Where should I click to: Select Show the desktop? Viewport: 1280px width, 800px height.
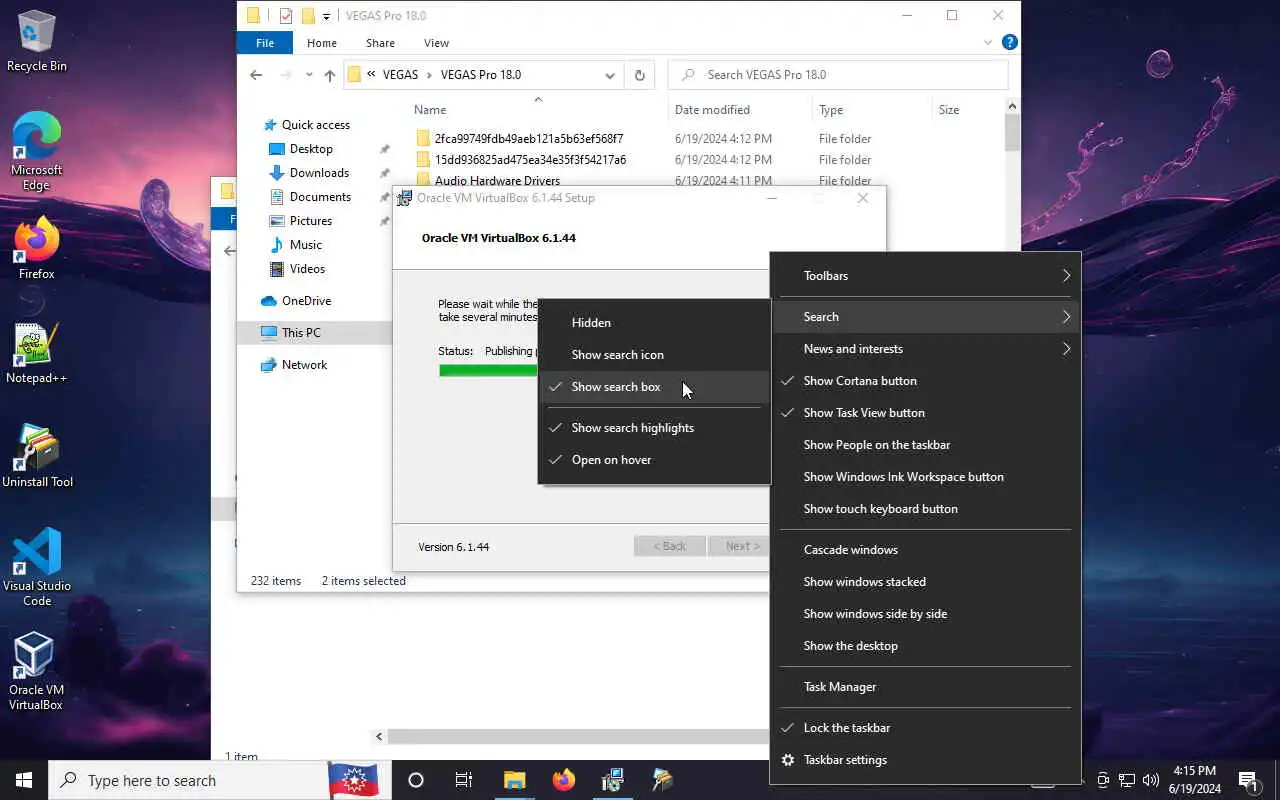pos(925,646)
